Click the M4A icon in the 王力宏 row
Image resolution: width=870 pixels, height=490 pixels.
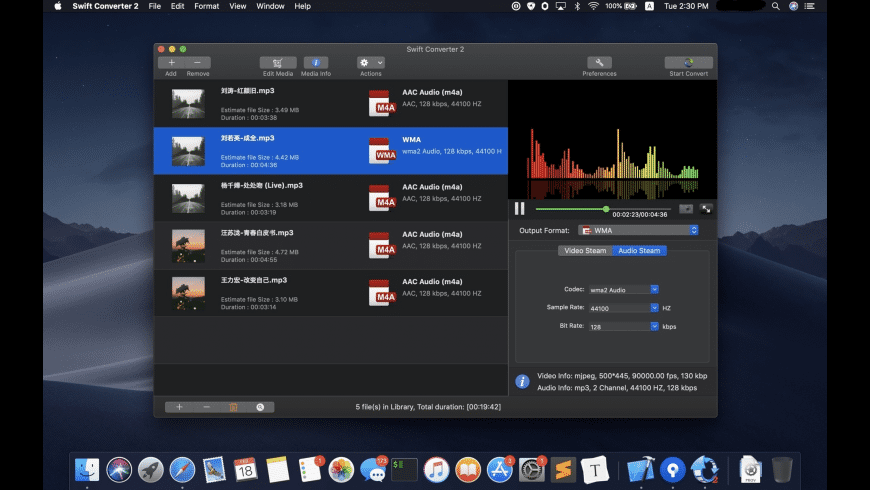(x=382, y=293)
